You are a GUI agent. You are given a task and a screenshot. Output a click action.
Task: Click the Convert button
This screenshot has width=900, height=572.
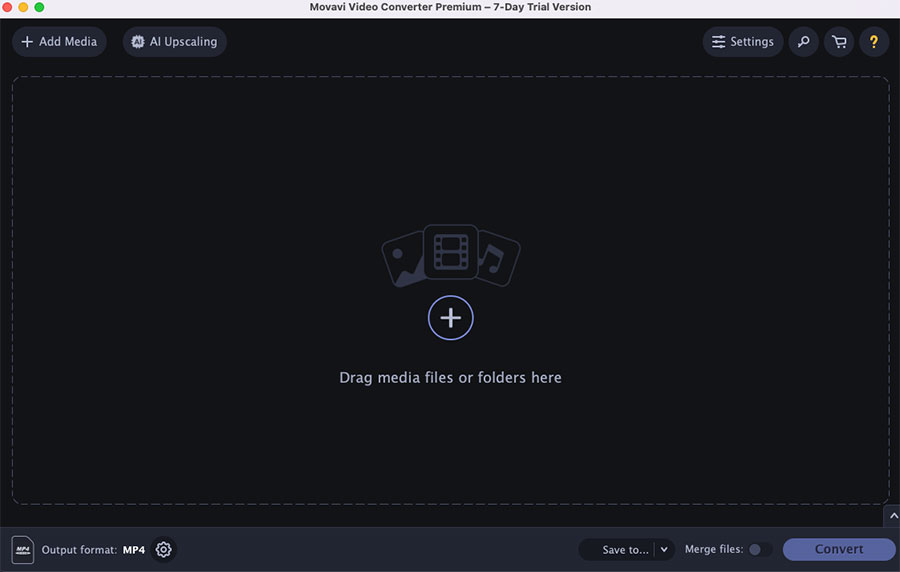tap(839, 550)
